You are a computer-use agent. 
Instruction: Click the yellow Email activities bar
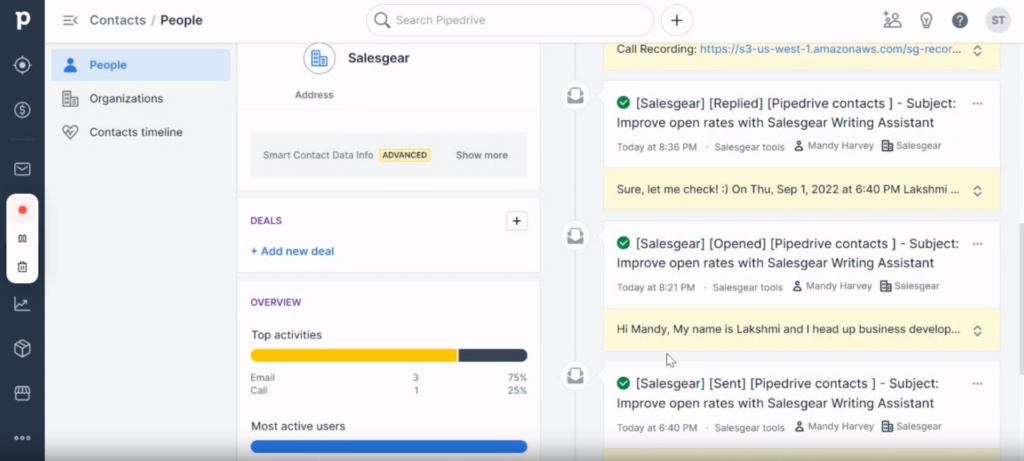click(x=353, y=355)
